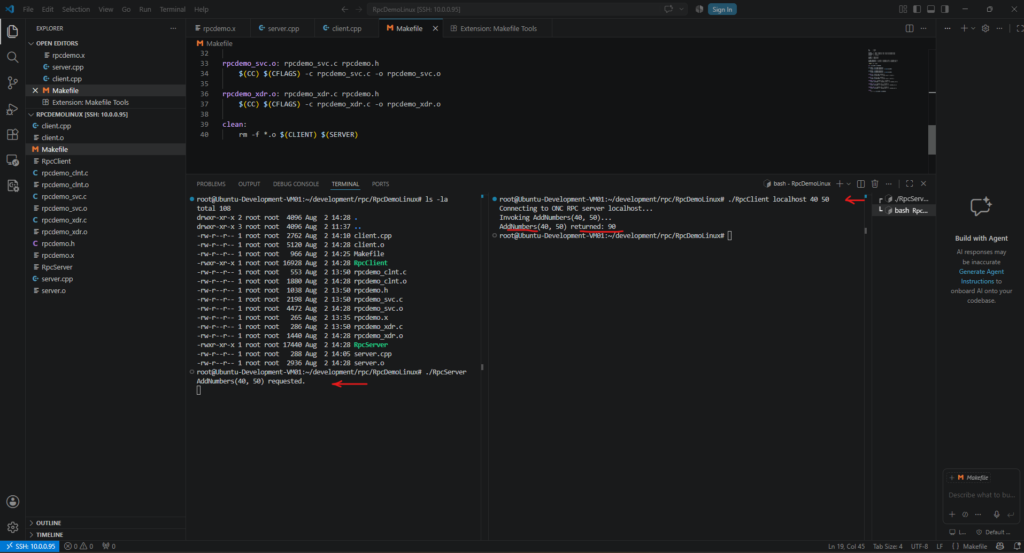Switch to the server.cpp editor tab
The image size is (1024, 553).
(280, 29)
